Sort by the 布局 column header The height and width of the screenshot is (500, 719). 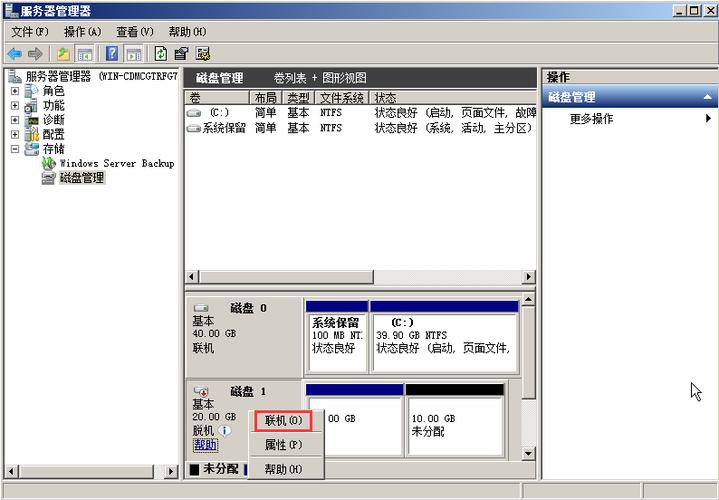[265, 98]
